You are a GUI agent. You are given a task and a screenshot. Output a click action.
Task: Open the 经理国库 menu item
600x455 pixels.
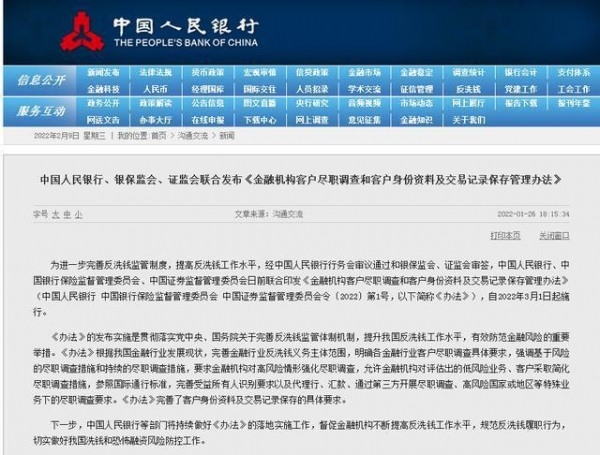(x=208, y=90)
